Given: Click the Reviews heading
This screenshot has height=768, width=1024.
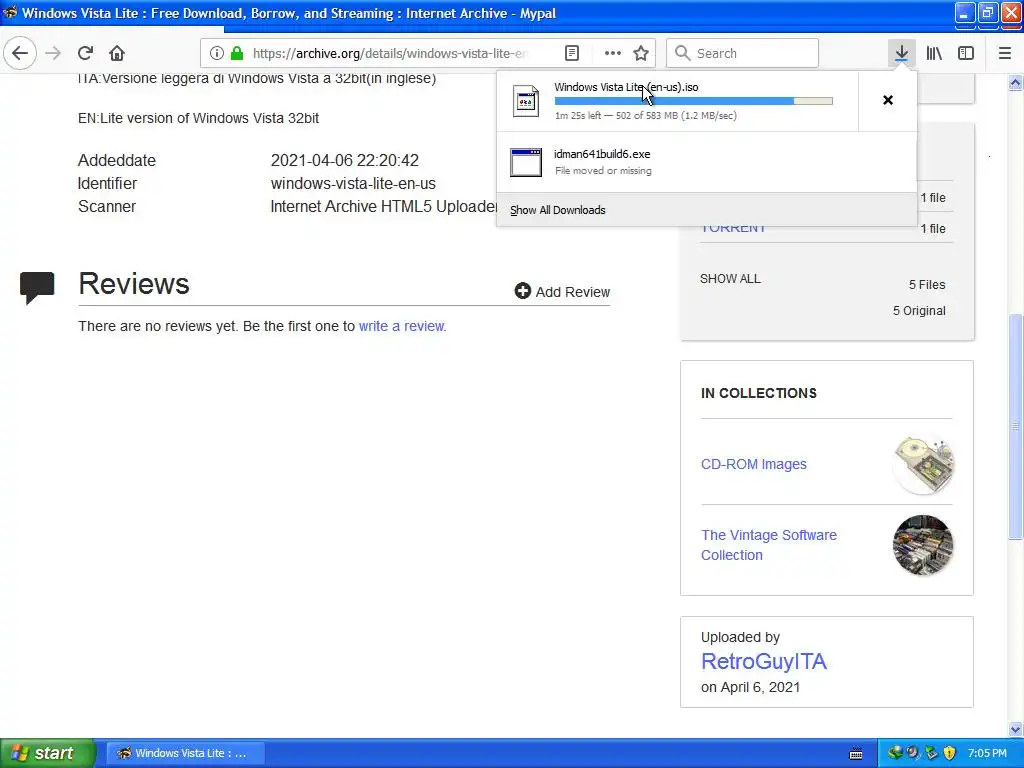Looking at the screenshot, I should 134,283.
